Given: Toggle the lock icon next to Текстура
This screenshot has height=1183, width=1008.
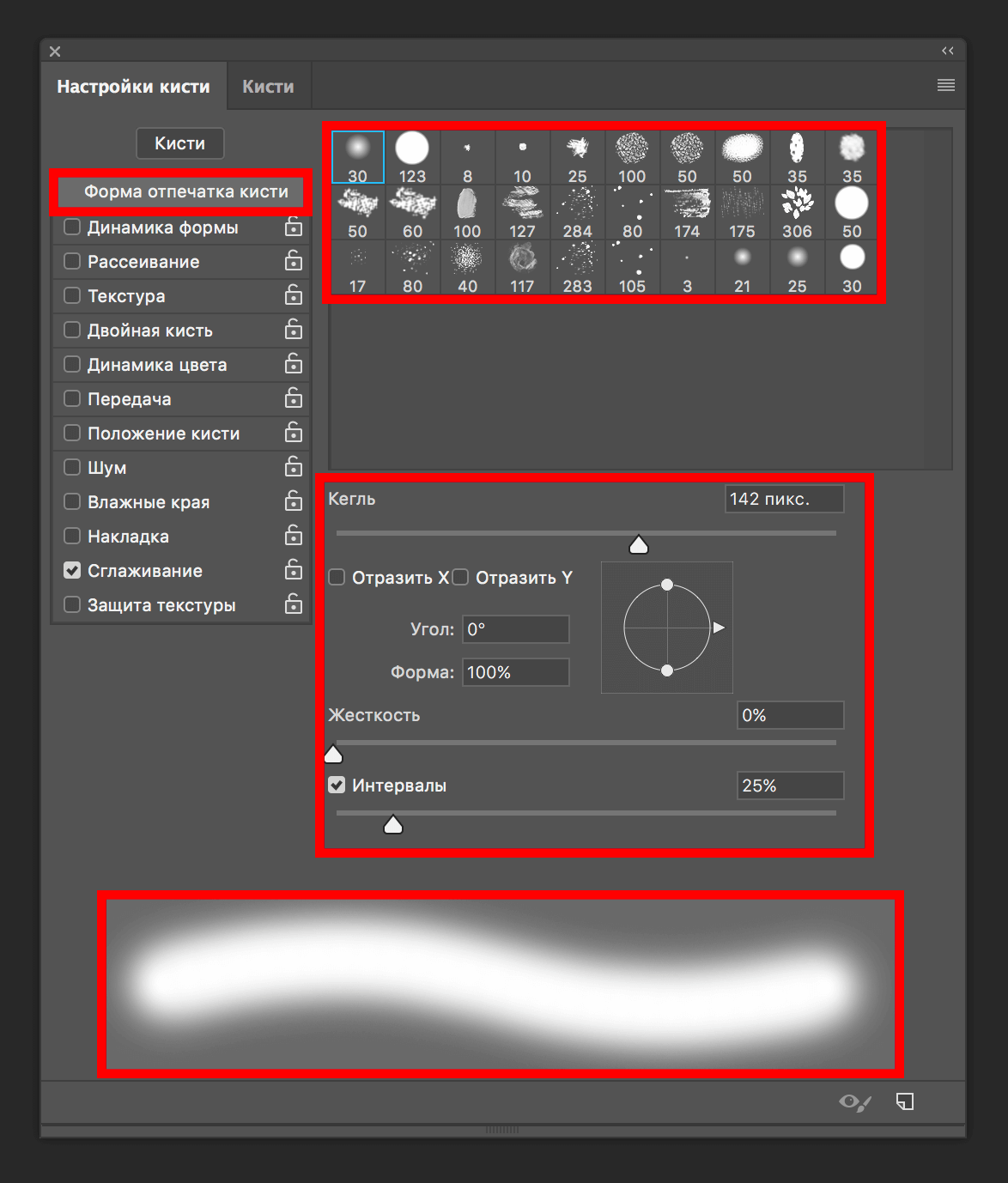Looking at the screenshot, I should click(x=294, y=295).
